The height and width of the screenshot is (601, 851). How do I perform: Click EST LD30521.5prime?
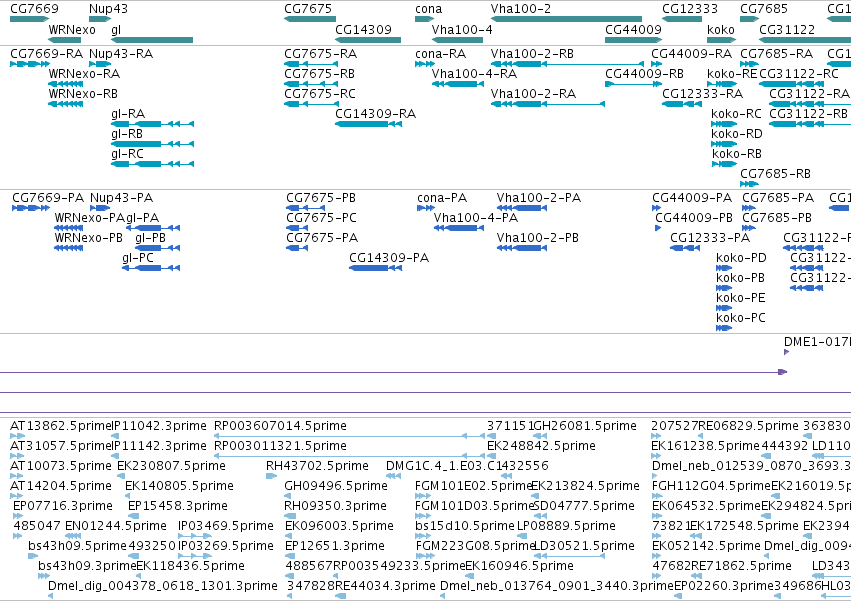pos(569,556)
